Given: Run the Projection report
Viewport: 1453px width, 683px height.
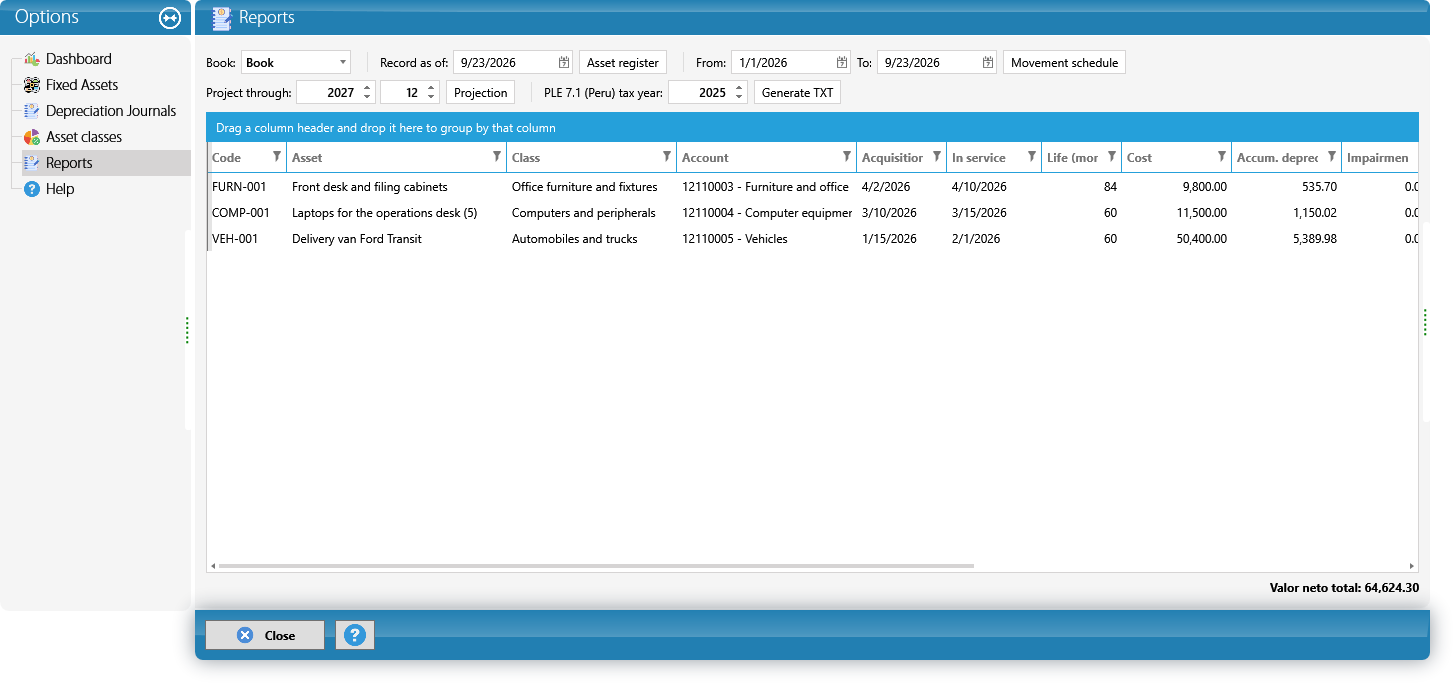Looking at the screenshot, I should [x=481, y=92].
